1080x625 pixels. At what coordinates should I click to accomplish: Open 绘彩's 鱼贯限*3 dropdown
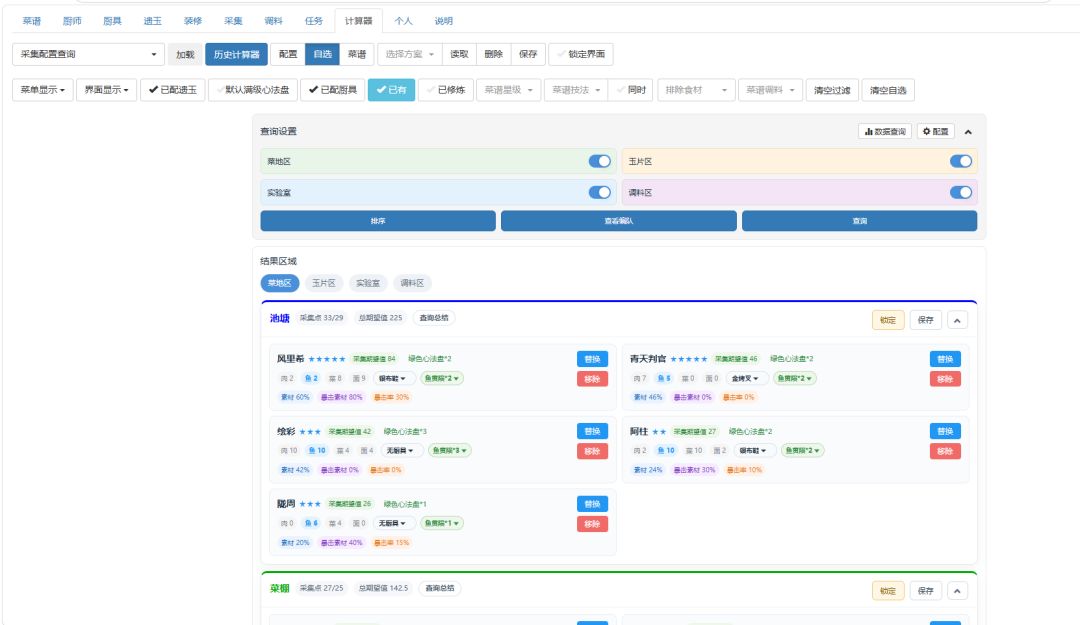tap(449, 451)
